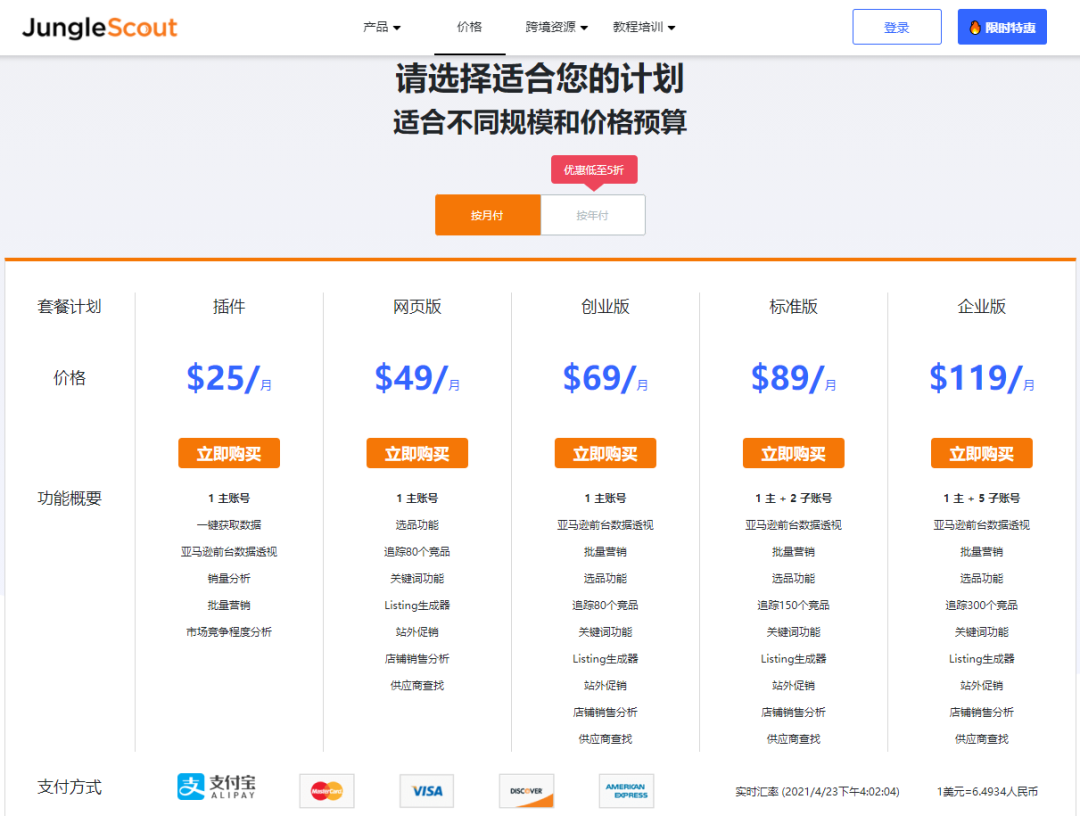Screen dimensions: 1080x816
Task: Switch billing to 按年付 annual
Action: click(592, 214)
